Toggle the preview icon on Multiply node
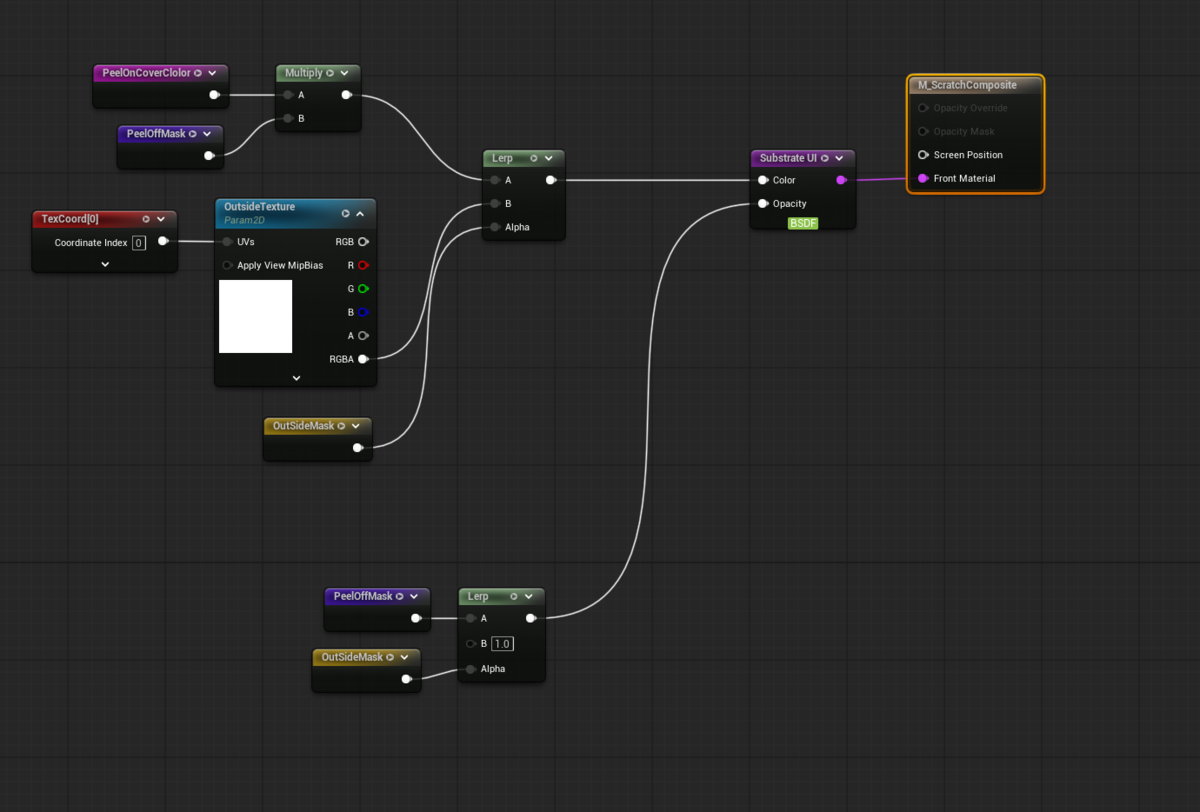 [330, 73]
